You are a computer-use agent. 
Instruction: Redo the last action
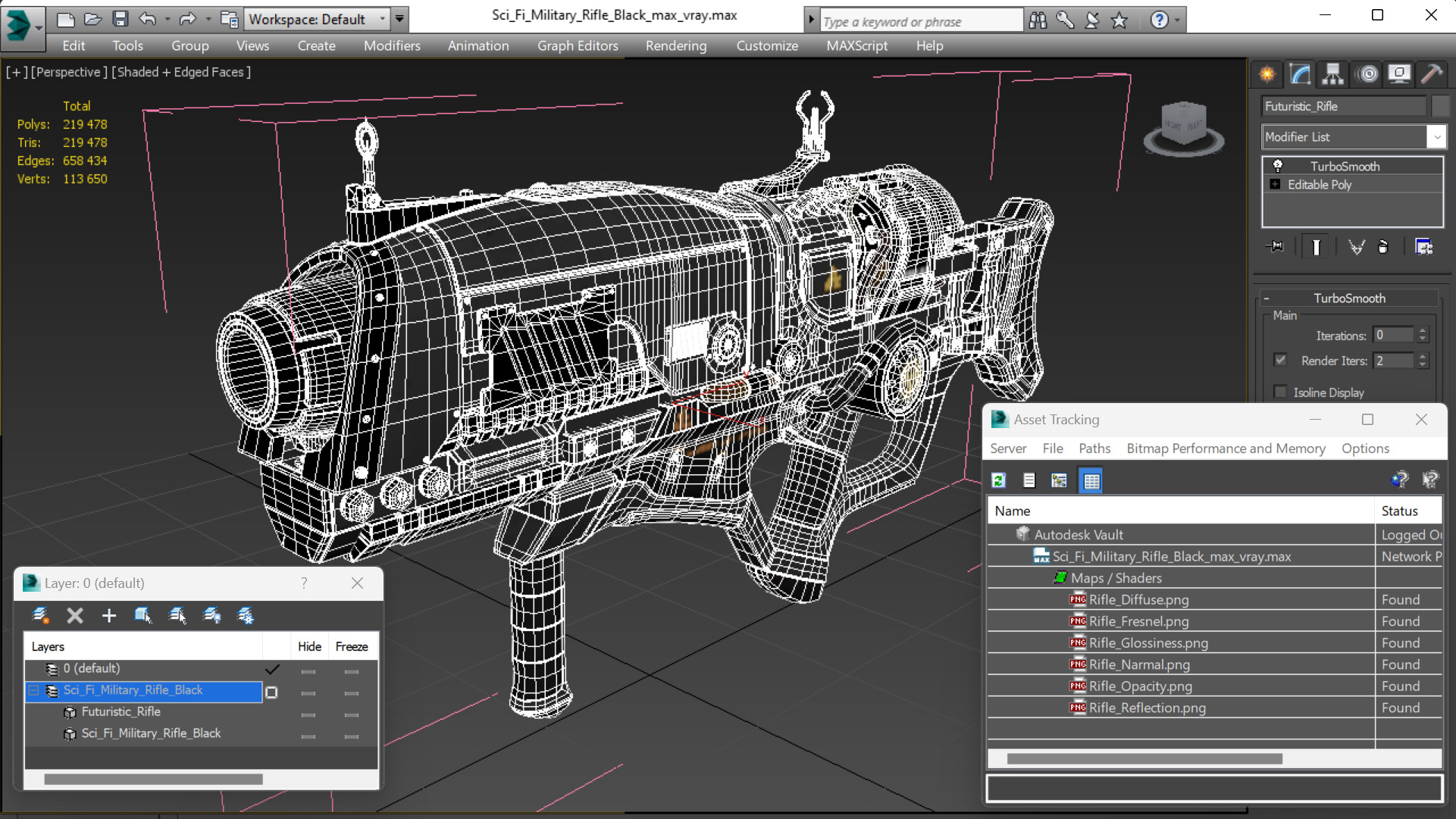click(x=187, y=19)
